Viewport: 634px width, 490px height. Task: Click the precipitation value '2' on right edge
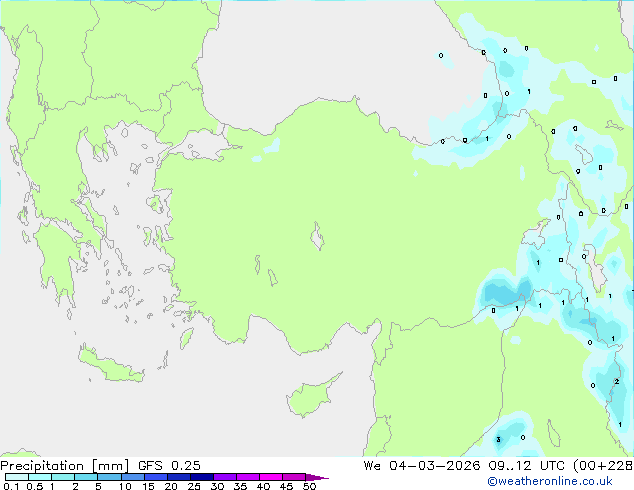pos(617,381)
